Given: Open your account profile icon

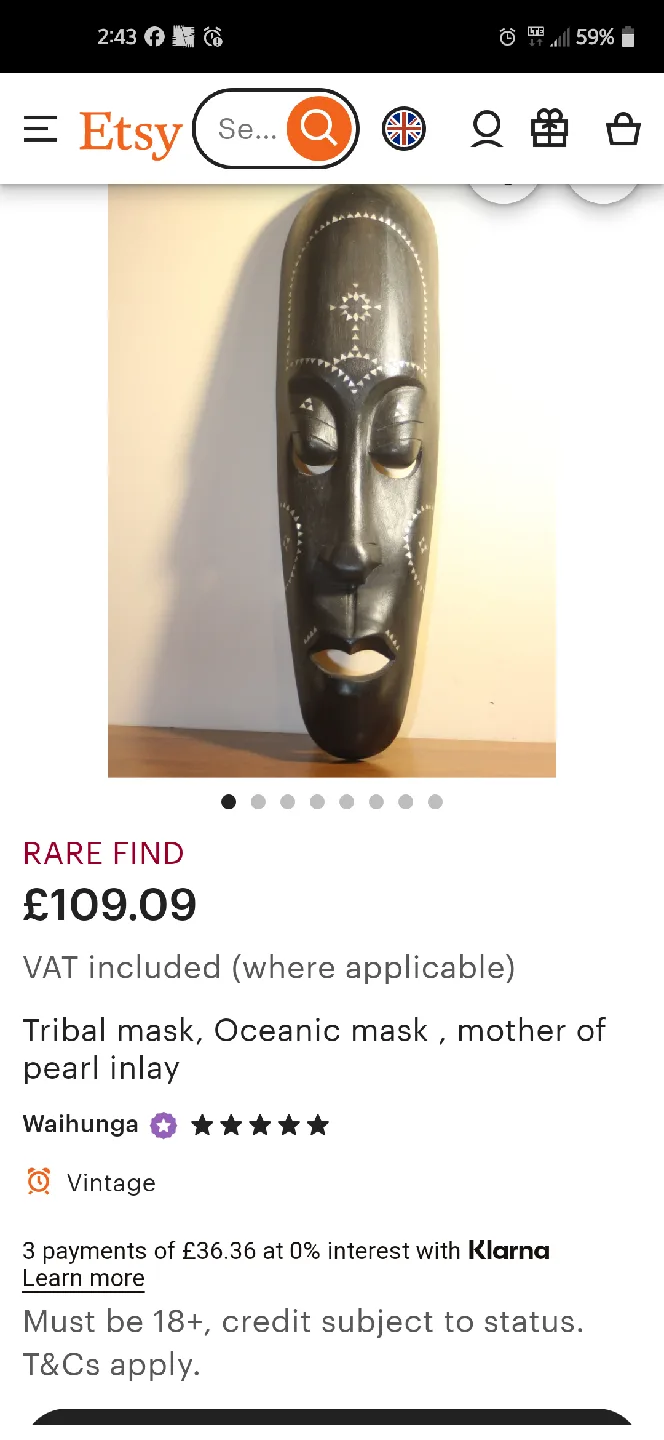Looking at the screenshot, I should coord(486,128).
